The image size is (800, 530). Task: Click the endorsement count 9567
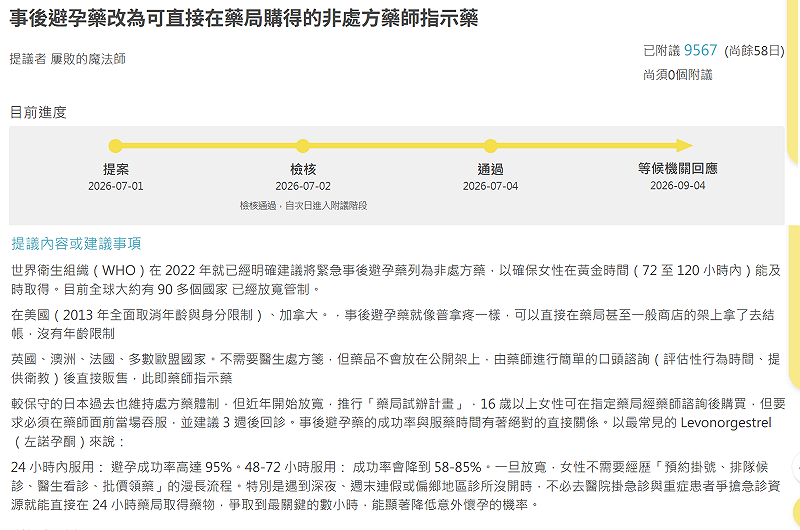click(701, 50)
